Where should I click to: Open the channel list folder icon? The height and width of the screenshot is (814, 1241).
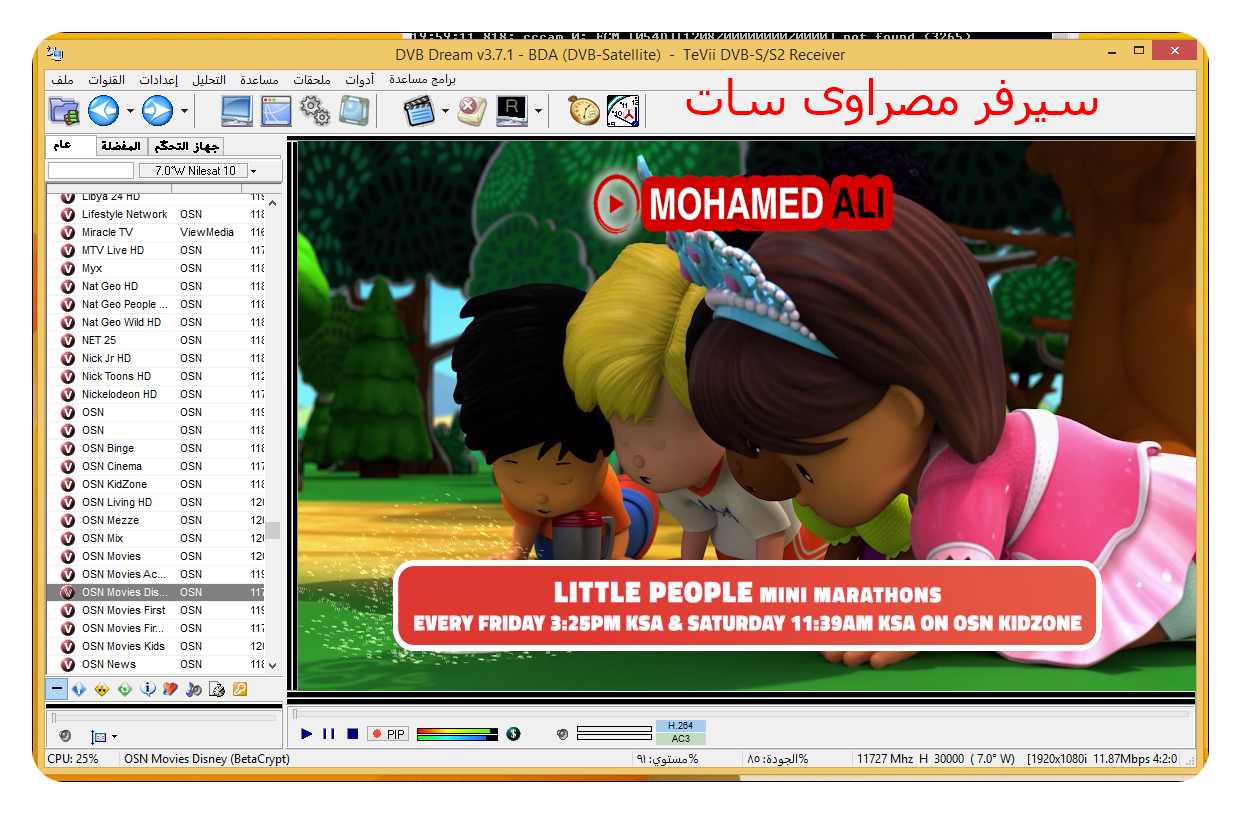[x=65, y=110]
